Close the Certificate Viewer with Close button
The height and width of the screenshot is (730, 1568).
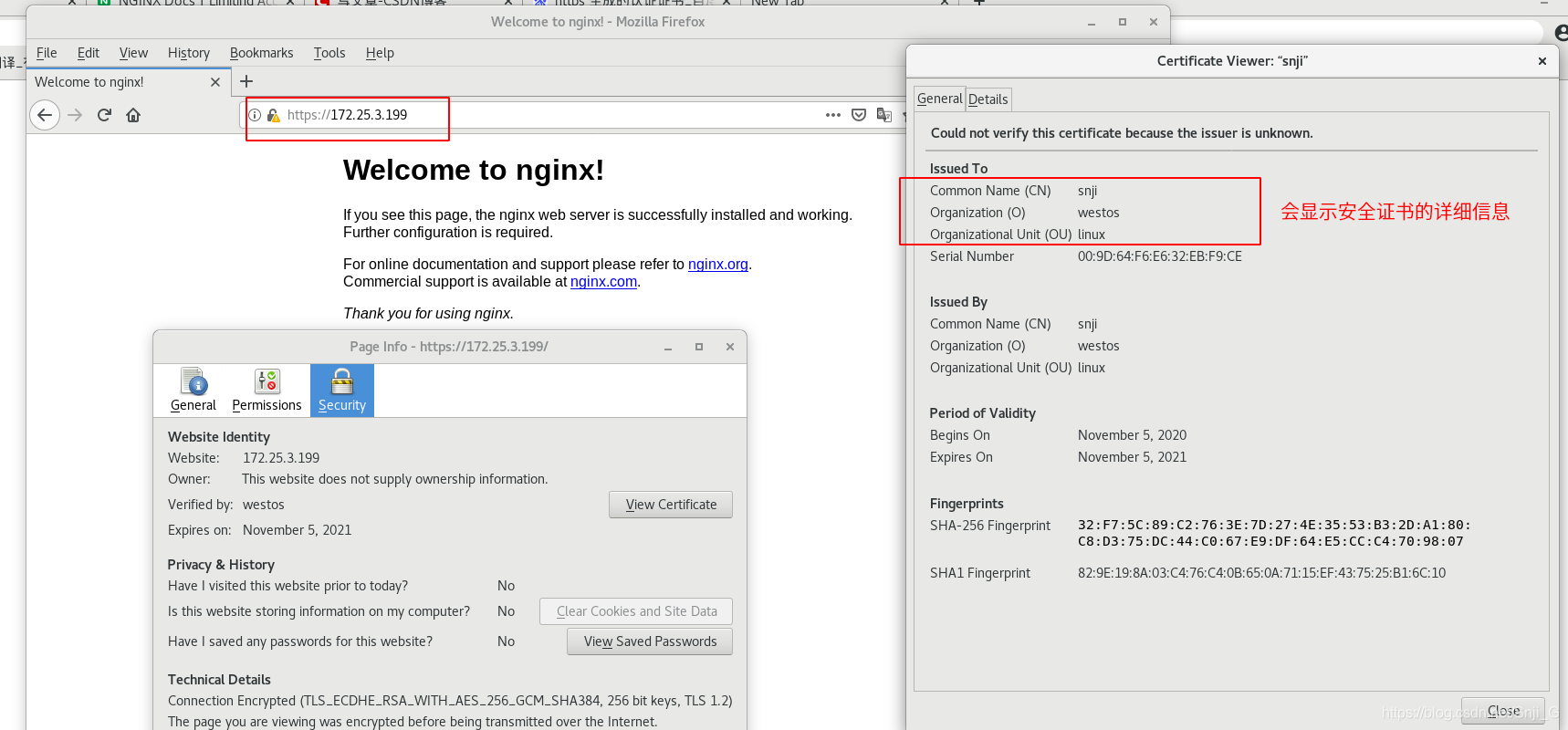tap(1503, 711)
